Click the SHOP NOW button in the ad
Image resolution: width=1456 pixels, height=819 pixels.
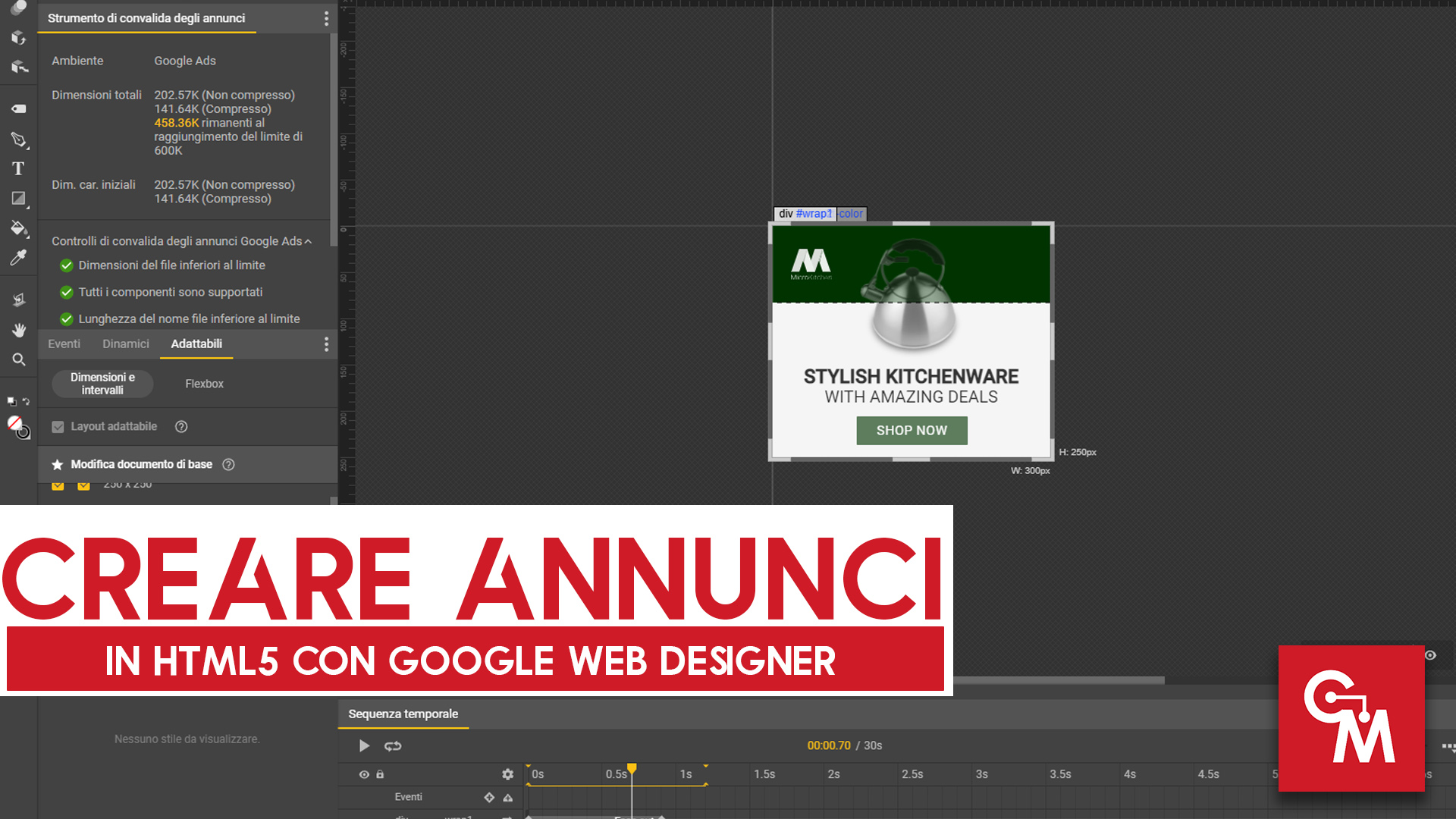tap(912, 430)
